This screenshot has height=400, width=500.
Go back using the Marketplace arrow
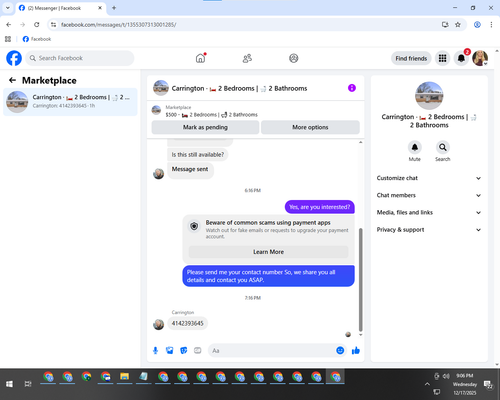[12, 80]
